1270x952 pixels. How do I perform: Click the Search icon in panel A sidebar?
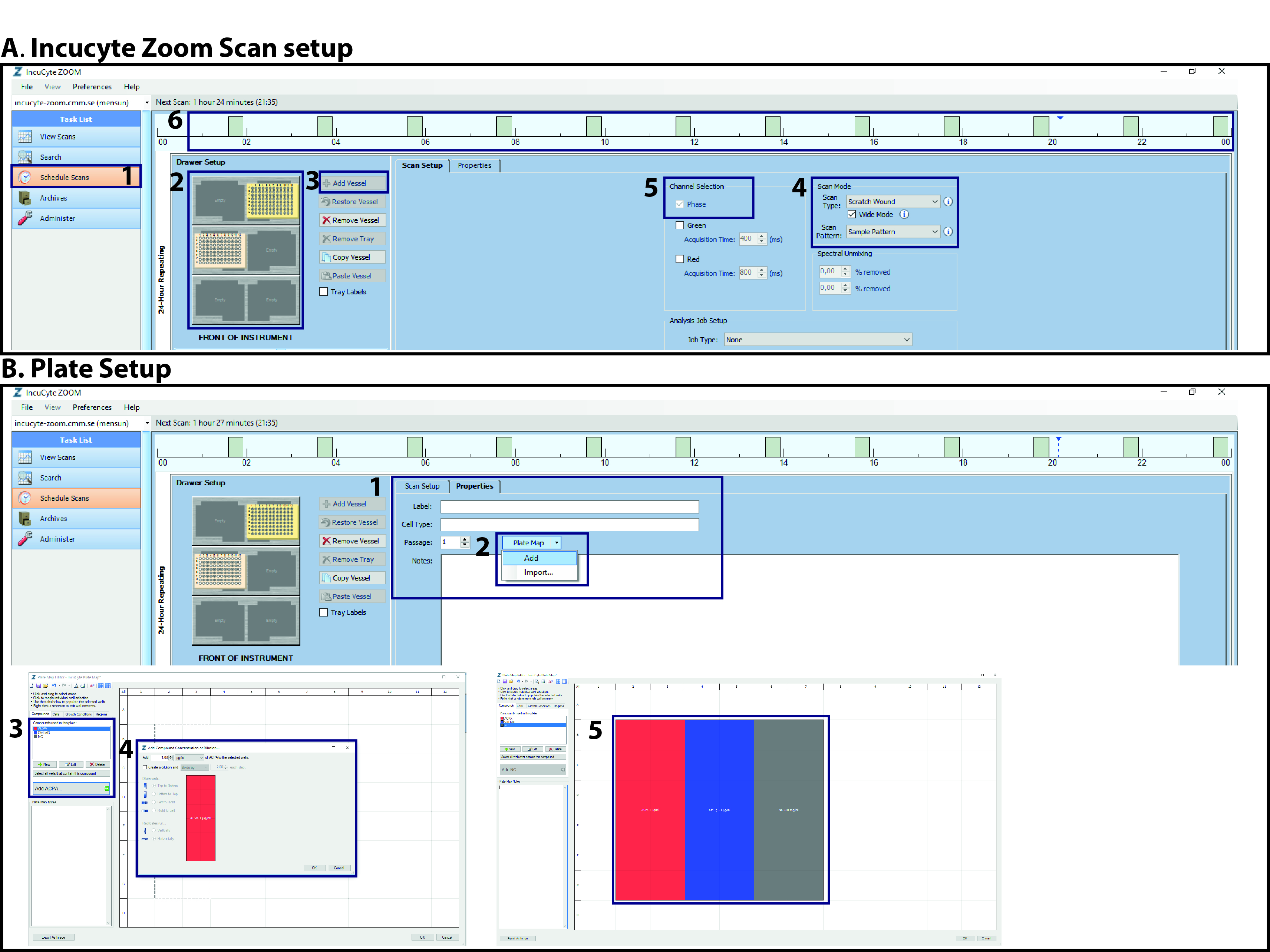tap(25, 157)
